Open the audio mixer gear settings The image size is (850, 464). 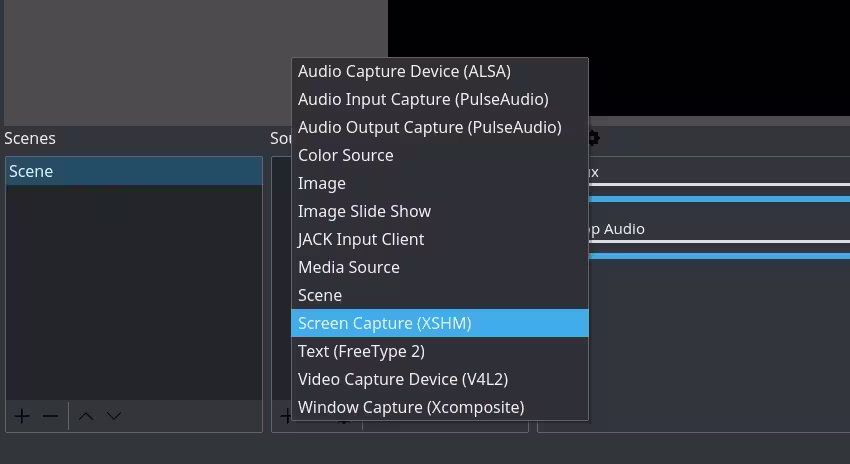593,138
